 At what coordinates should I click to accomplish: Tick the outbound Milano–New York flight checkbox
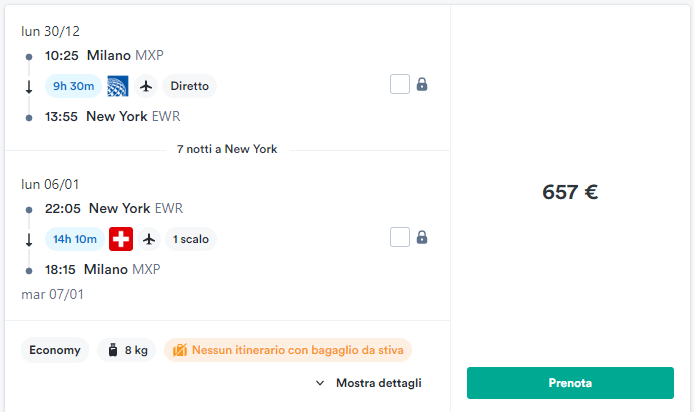(x=400, y=84)
